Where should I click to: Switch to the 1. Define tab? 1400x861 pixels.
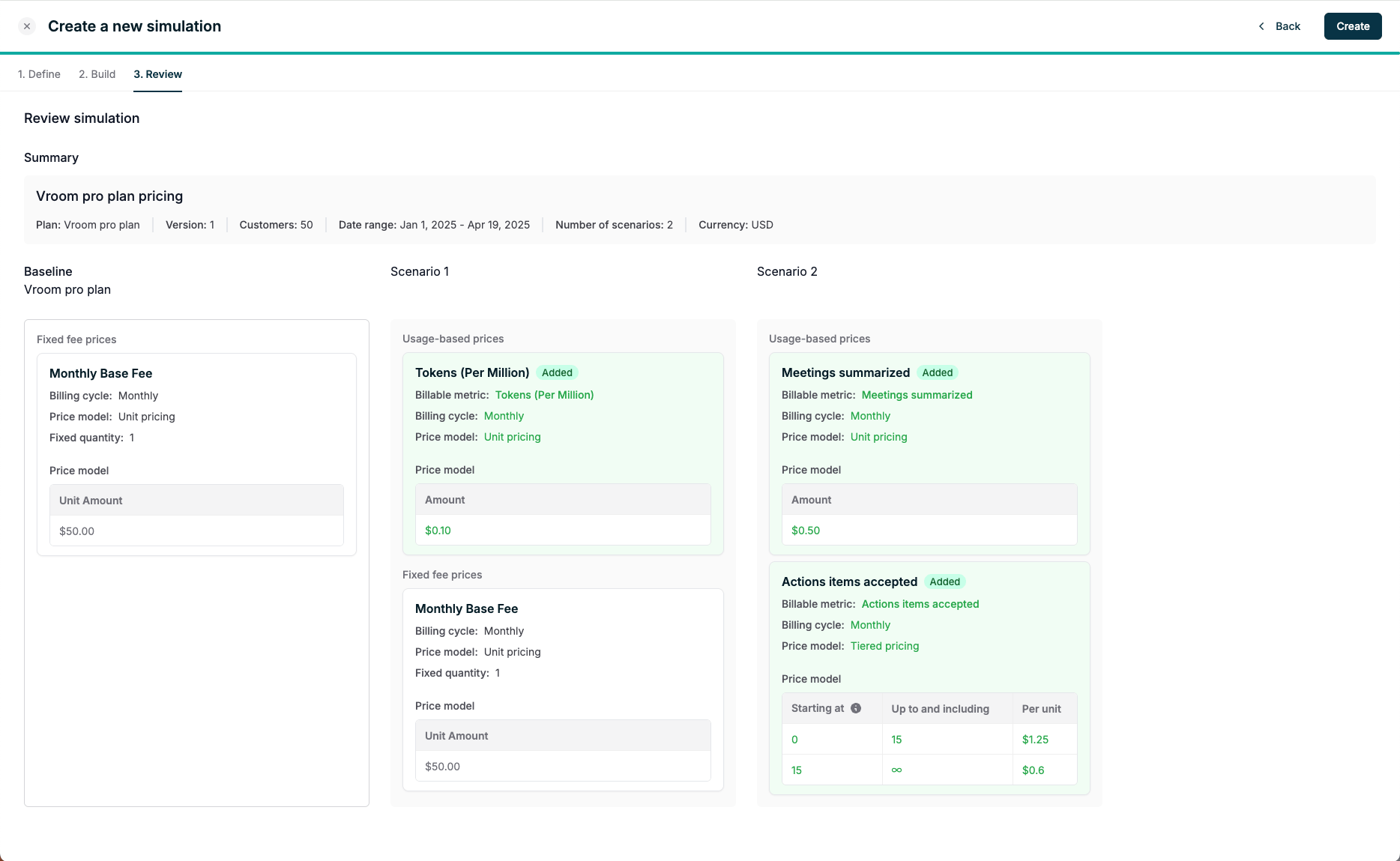point(39,74)
